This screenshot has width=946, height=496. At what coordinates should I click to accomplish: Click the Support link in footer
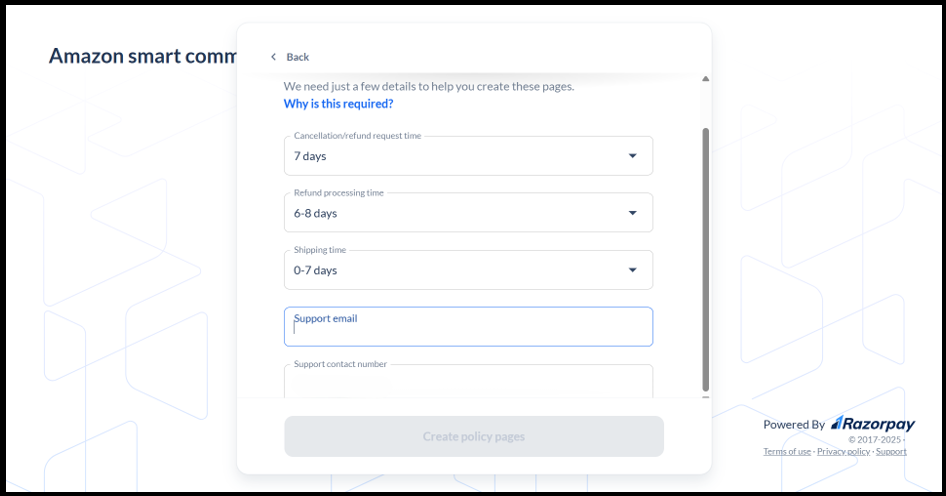tap(891, 452)
